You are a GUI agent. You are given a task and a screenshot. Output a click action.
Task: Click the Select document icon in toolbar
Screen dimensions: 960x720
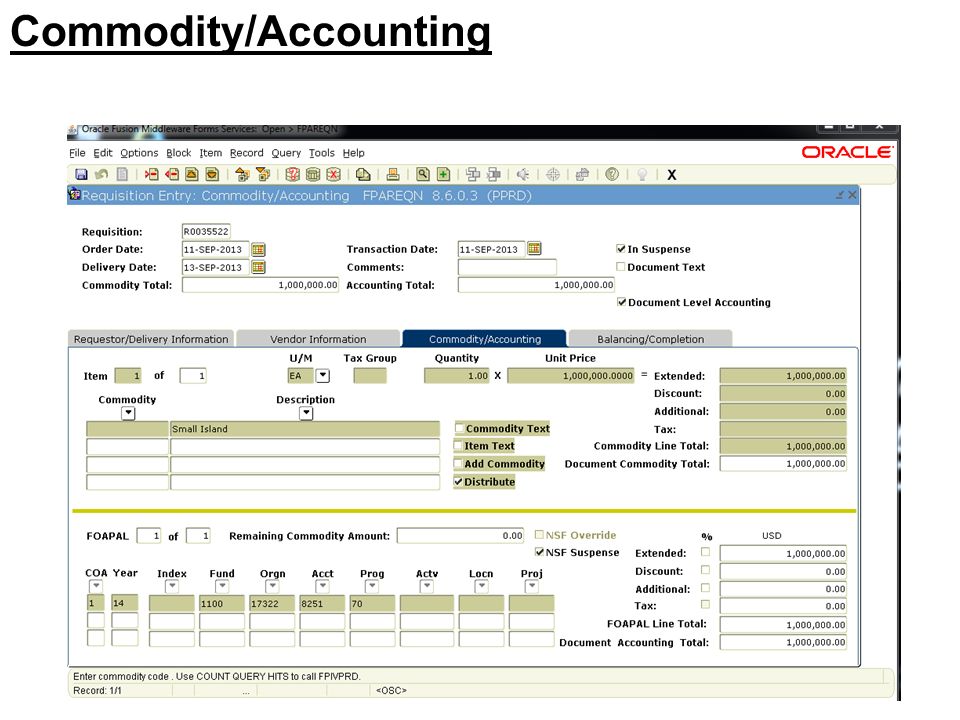pos(122,174)
